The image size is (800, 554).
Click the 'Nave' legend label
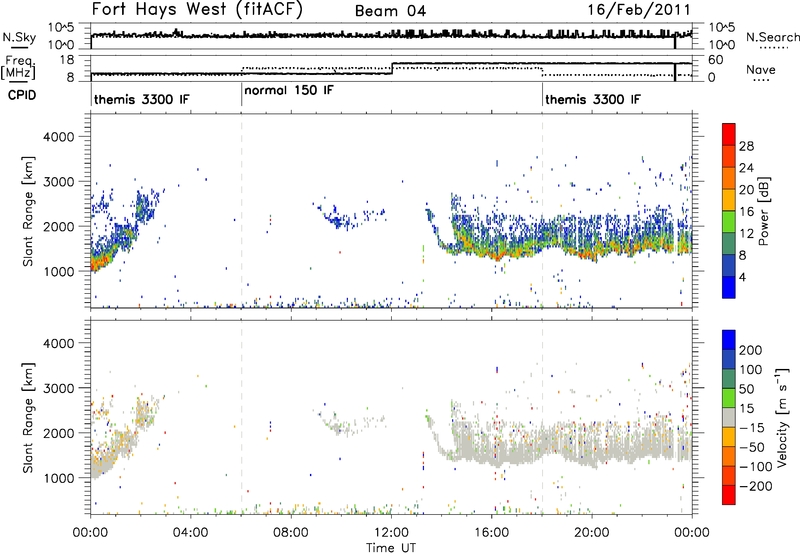(760, 69)
